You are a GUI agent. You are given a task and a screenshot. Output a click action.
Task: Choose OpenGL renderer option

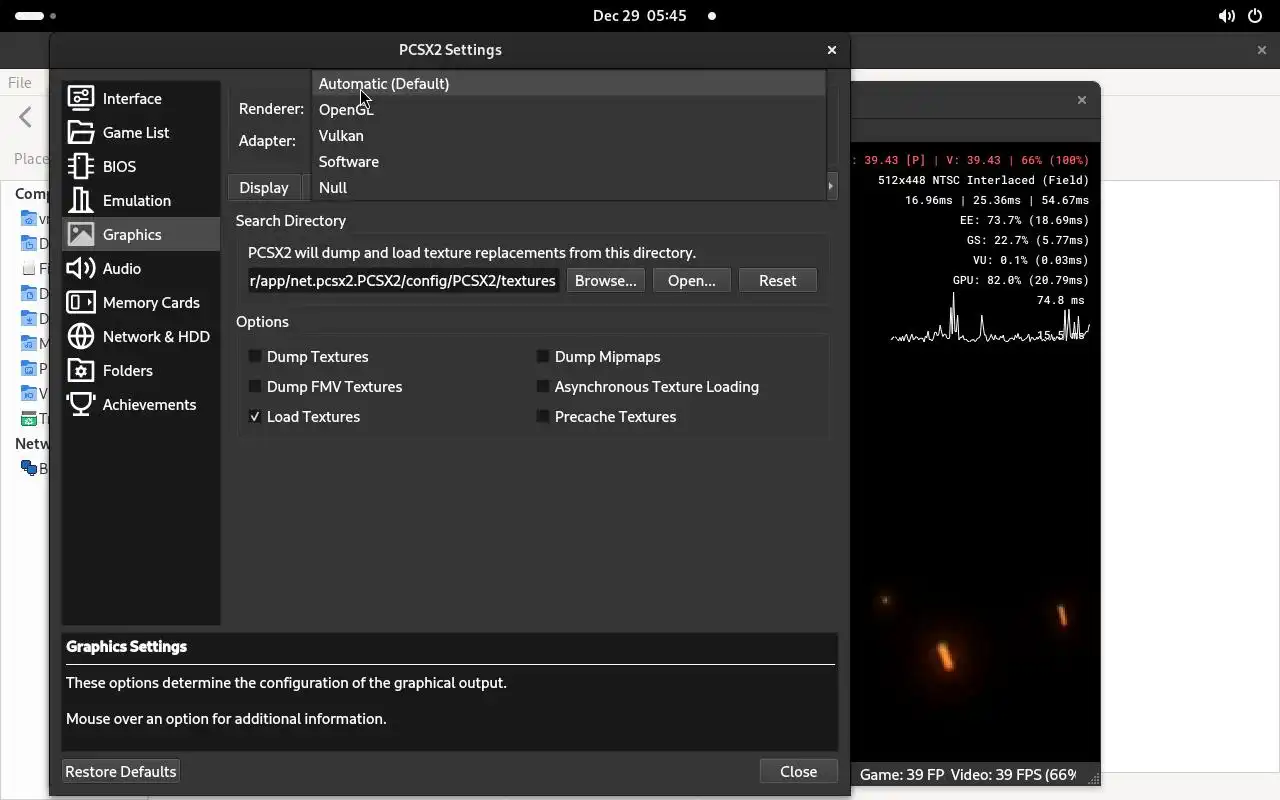pyautogui.click(x=569, y=109)
